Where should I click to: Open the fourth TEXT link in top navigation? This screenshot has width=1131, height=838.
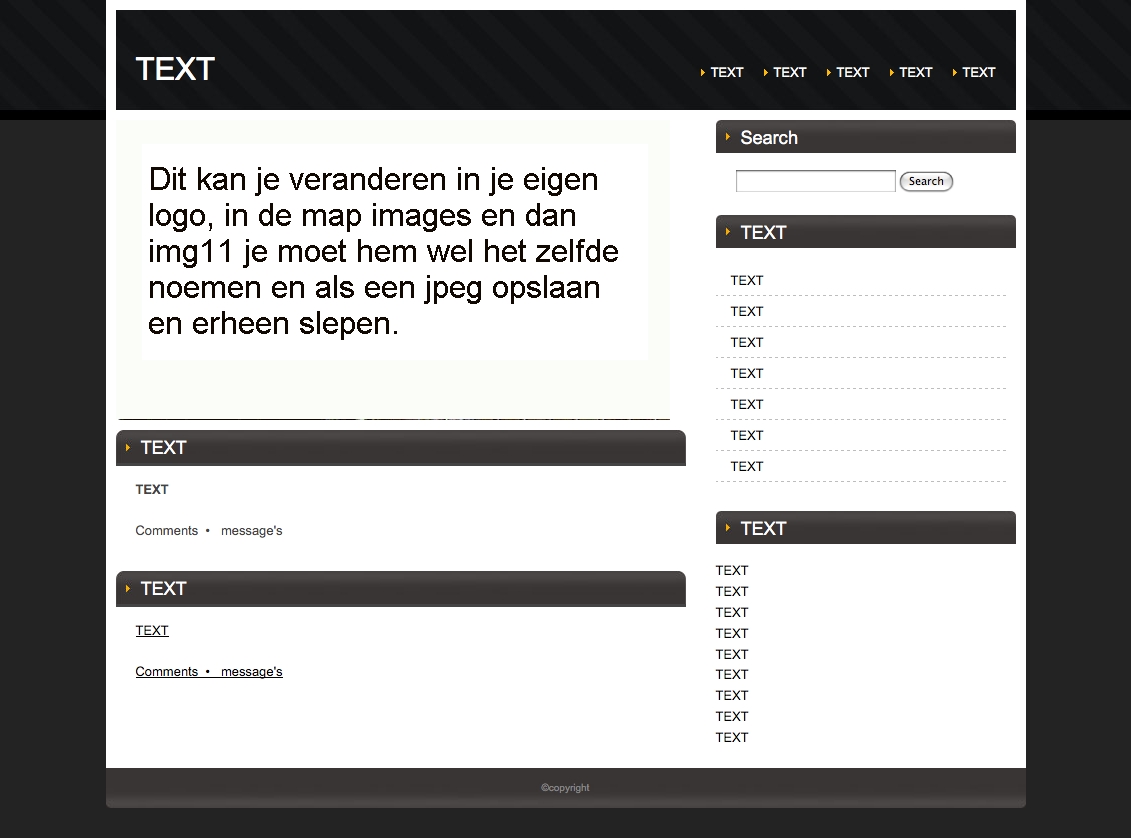[x=915, y=72]
